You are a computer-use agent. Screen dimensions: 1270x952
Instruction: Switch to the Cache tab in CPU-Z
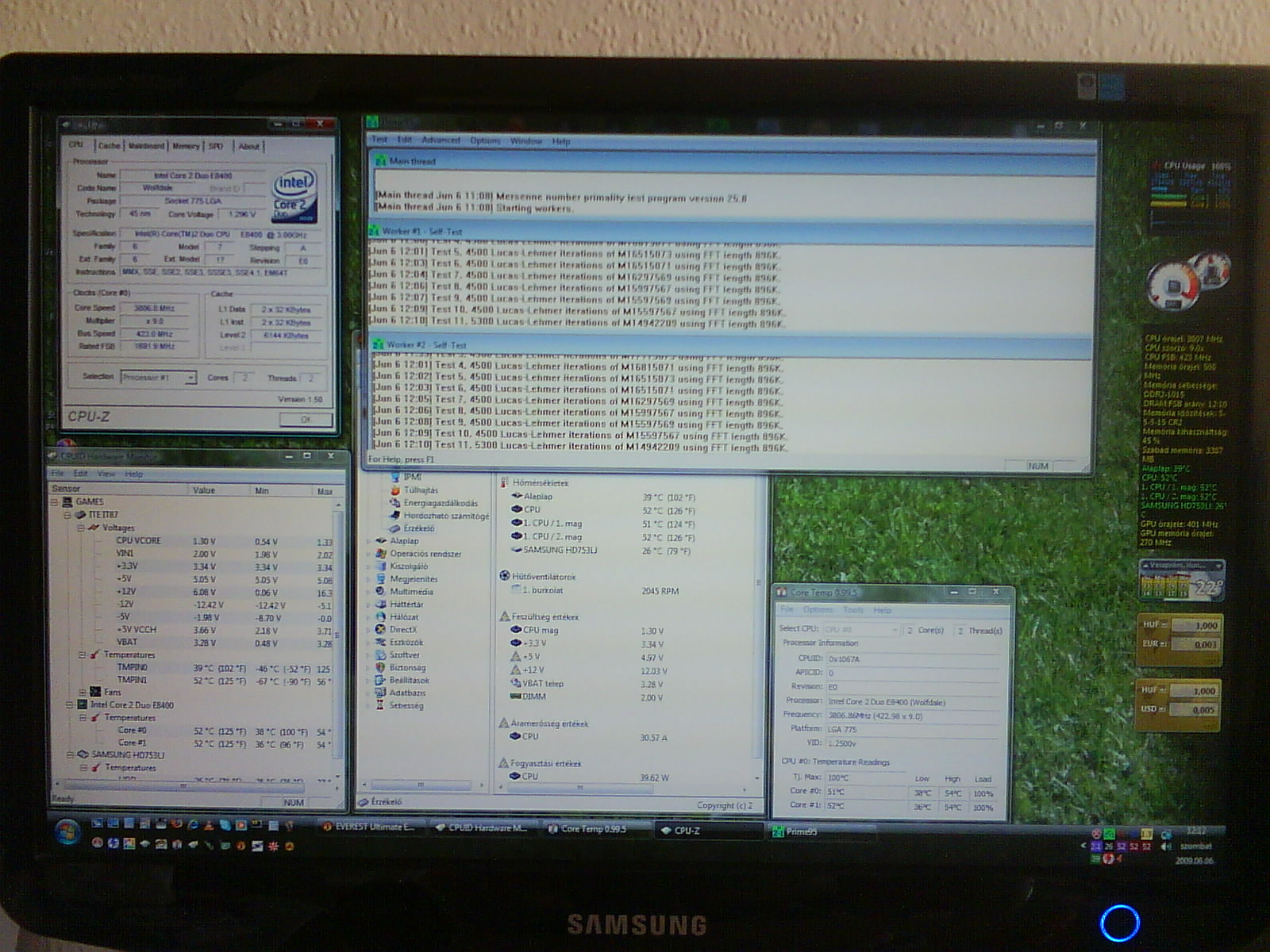click(x=109, y=146)
